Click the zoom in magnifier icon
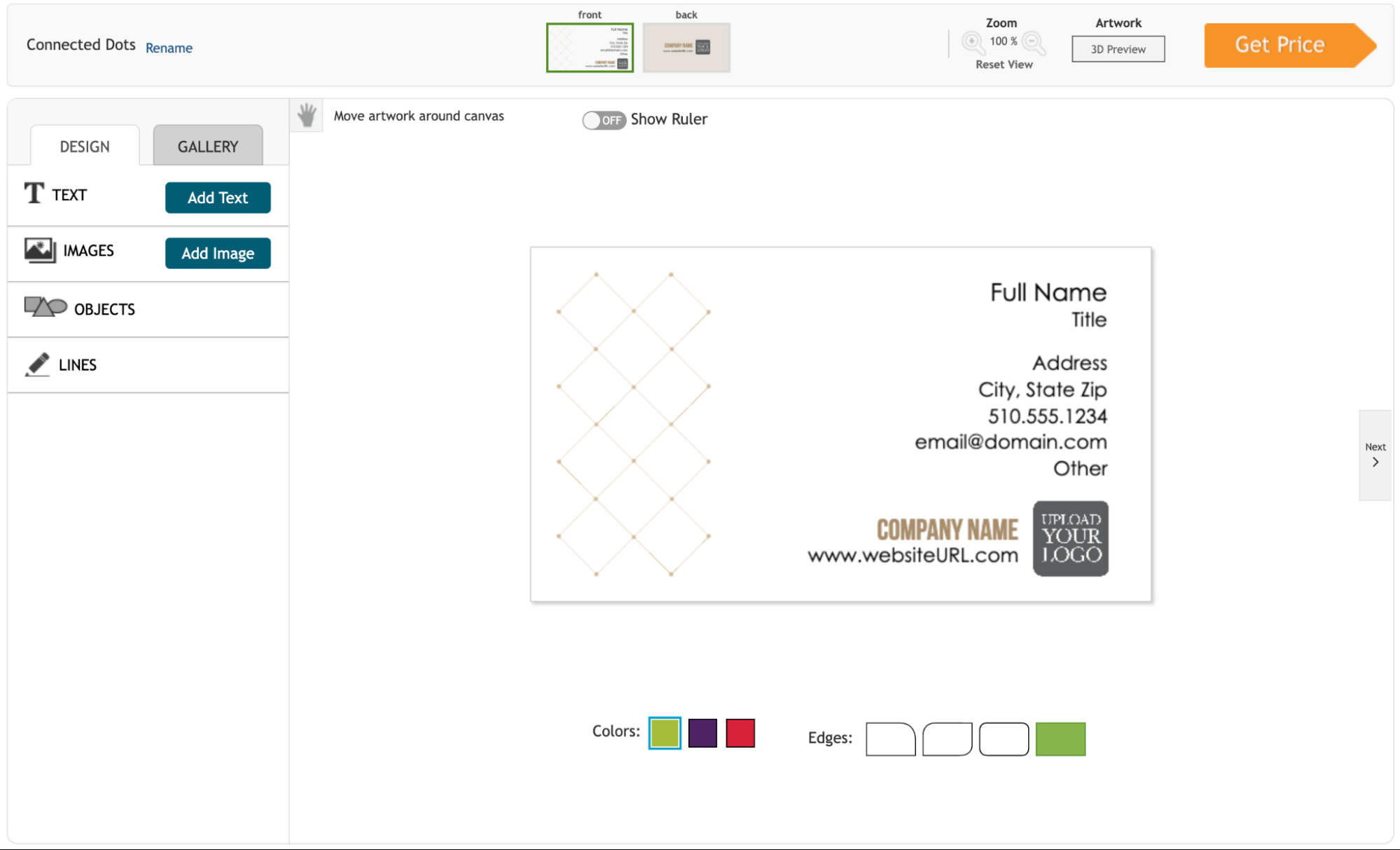Image resolution: width=1400 pixels, height=850 pixels. coord(972,42)
